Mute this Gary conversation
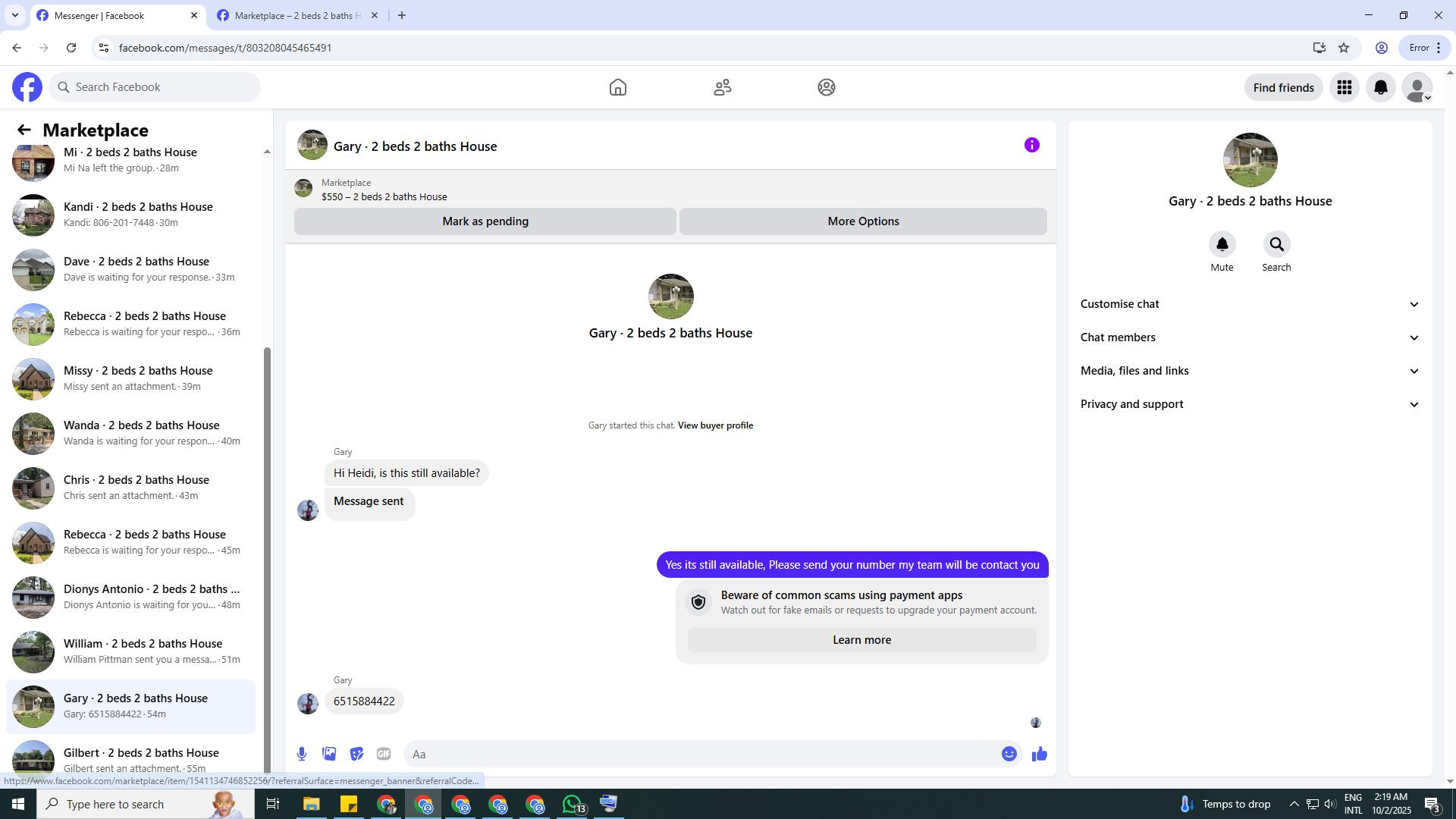This screenshot has width=1456, height=819. tap(1222, 245)
